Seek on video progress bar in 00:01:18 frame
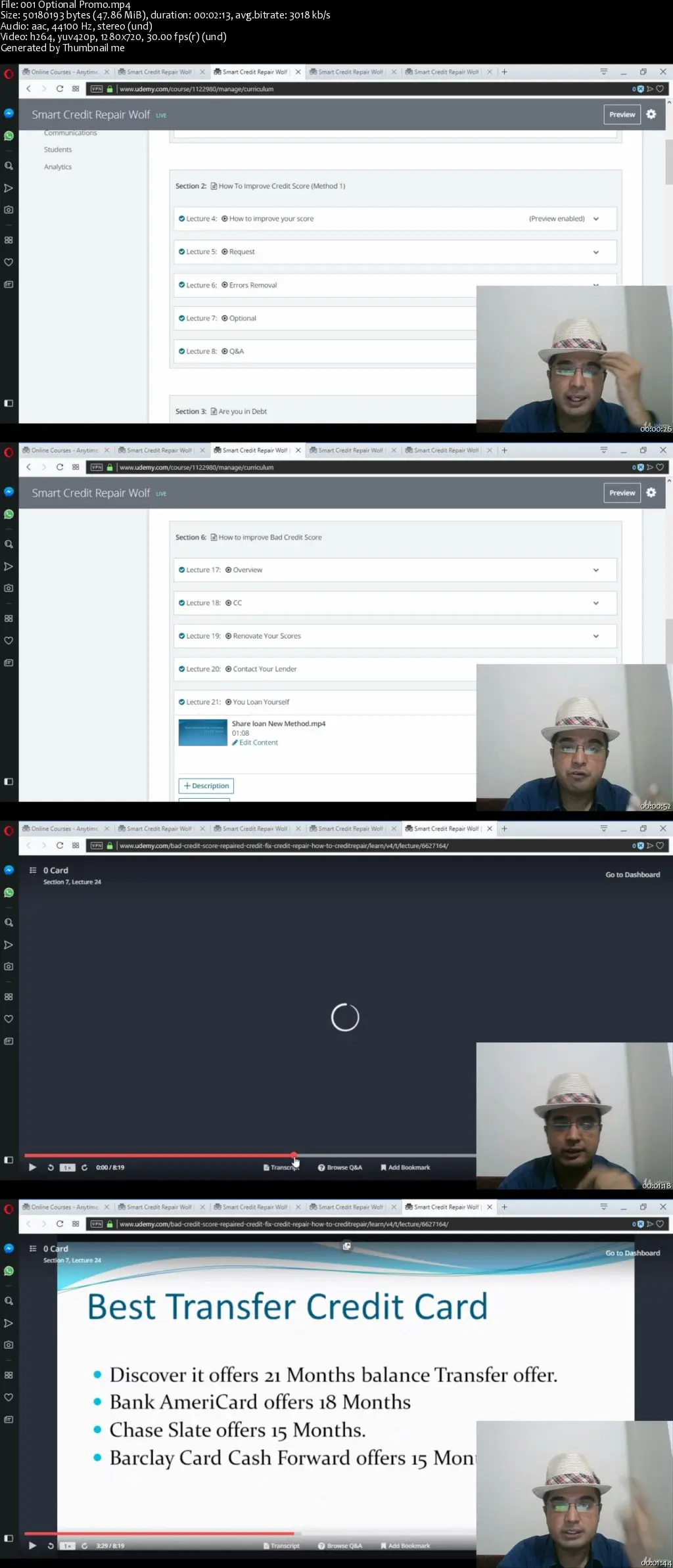This screenshot has width=673, height=1568. click(250, 1155)
